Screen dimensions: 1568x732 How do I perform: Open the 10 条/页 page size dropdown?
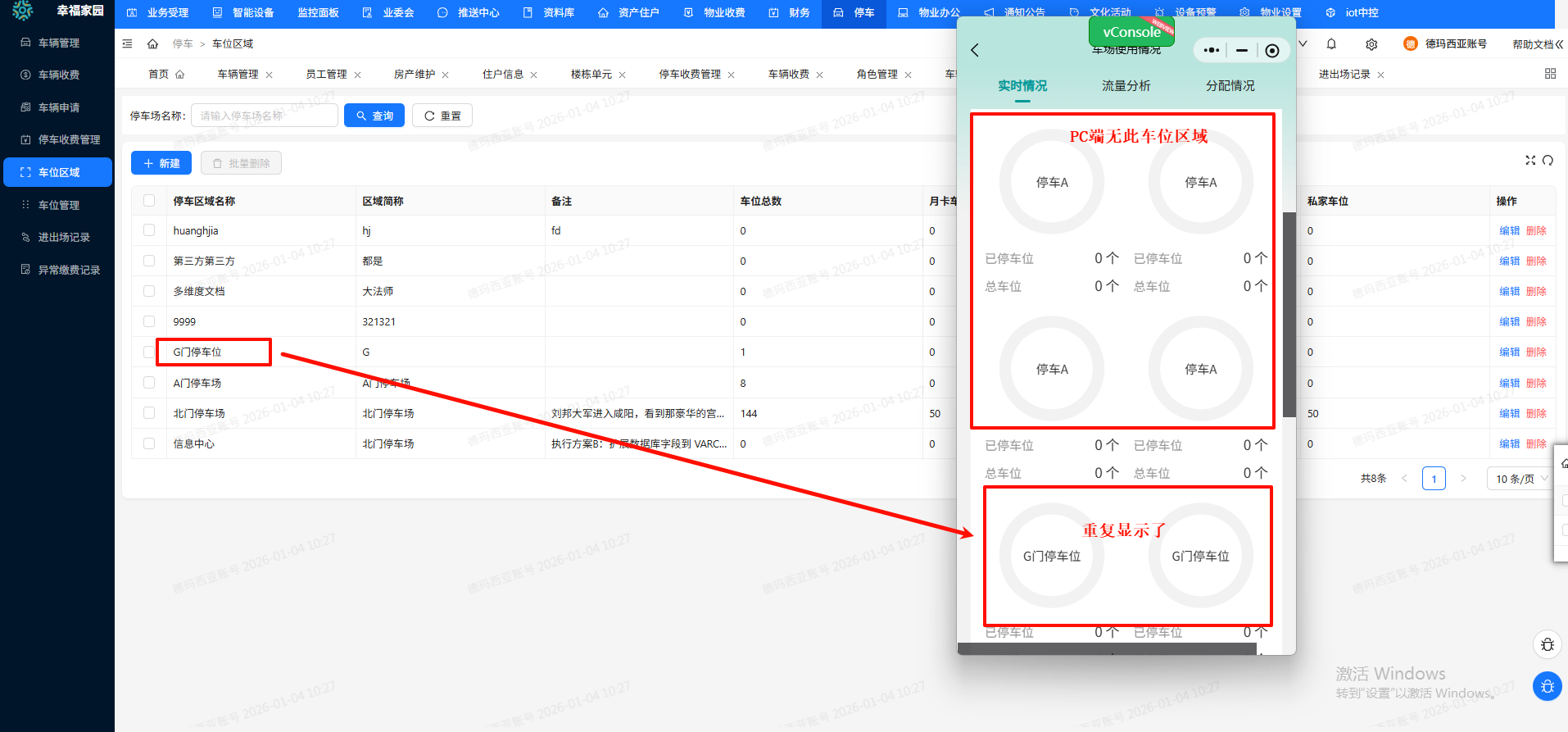click(x=1520, y=479)
